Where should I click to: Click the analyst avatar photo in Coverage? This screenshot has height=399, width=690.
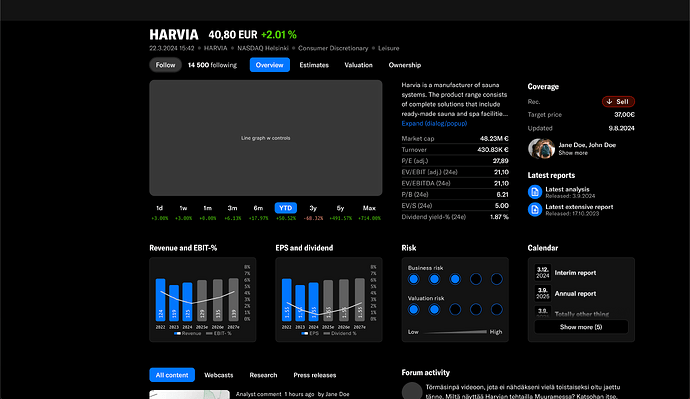tap(541, 149)
